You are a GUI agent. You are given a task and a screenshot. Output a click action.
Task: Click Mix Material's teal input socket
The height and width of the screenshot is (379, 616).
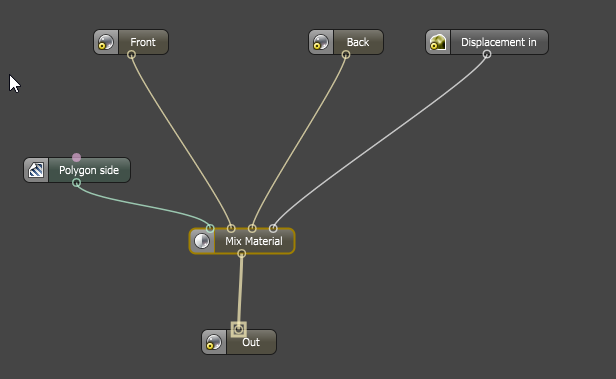[x=210, y=228]
